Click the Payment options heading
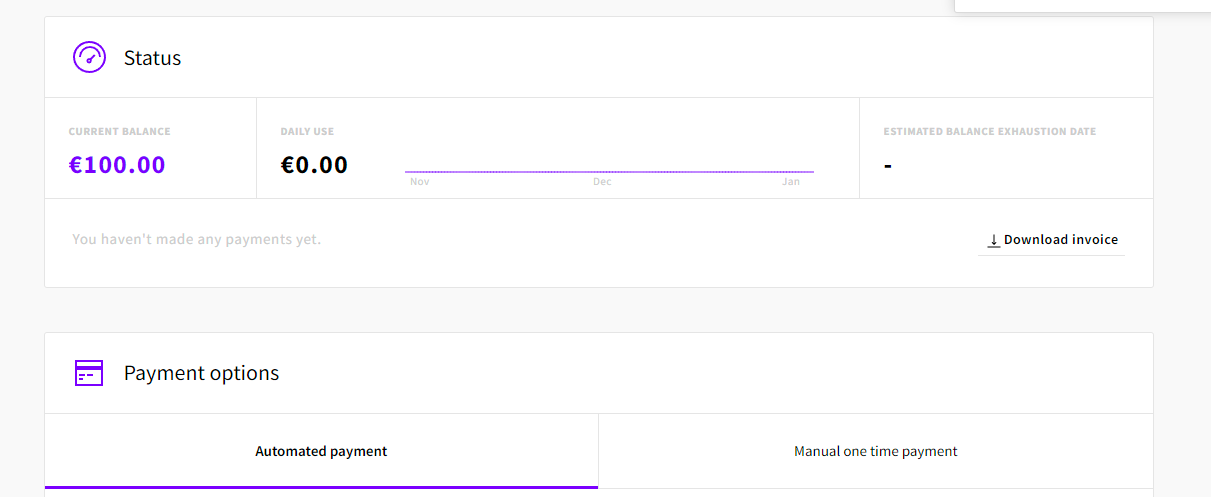The width and height of the screenshot is (1211, 497). tap(201, 373)
